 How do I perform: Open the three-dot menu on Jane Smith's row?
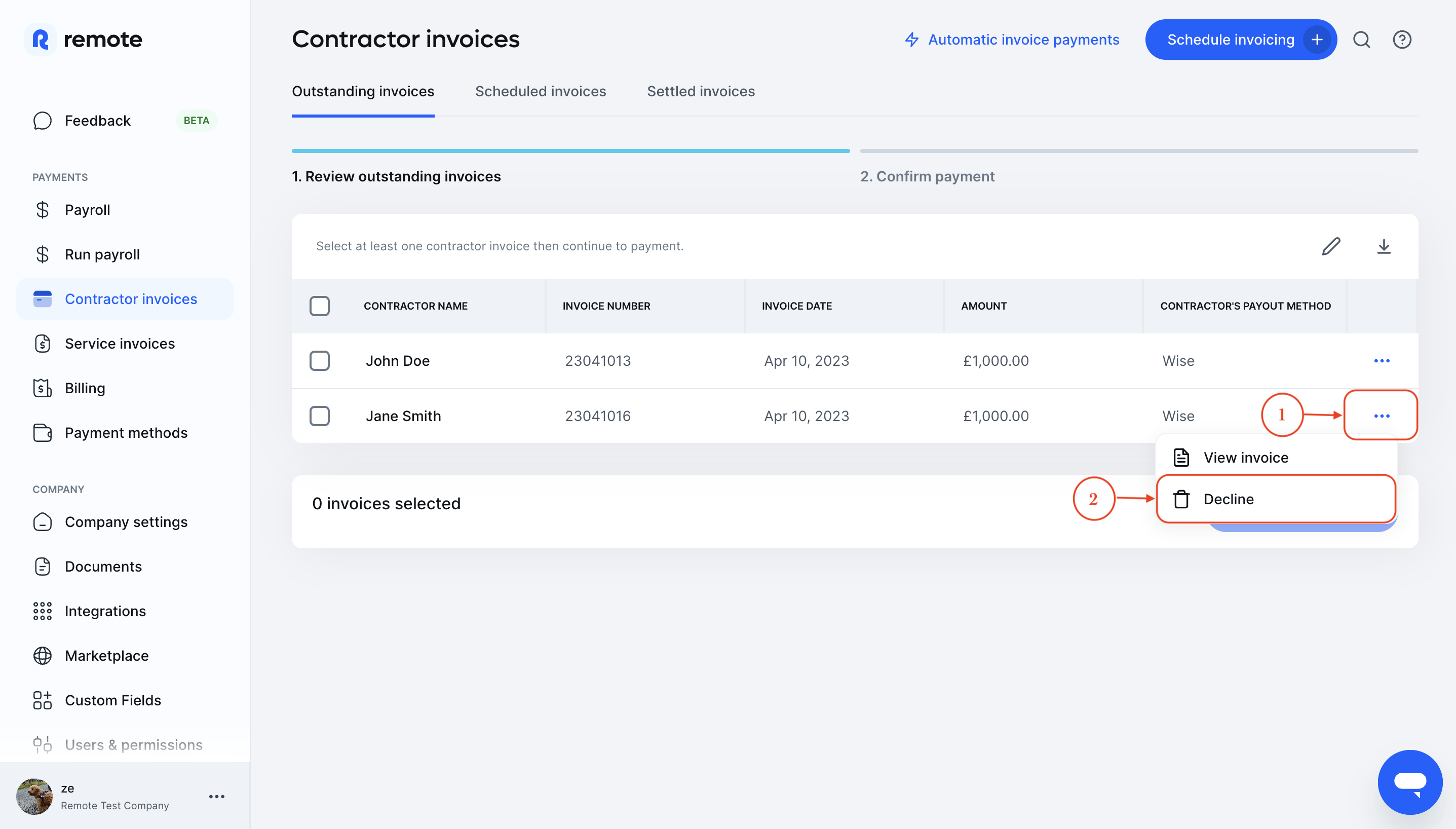pos(1382,416)
